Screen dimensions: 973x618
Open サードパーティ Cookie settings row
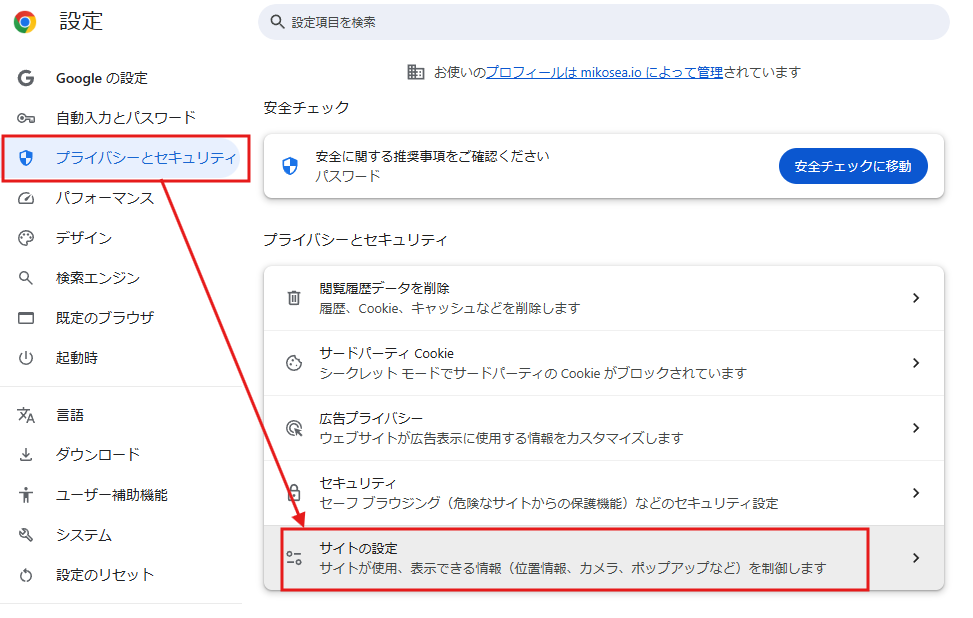[604, 363]
